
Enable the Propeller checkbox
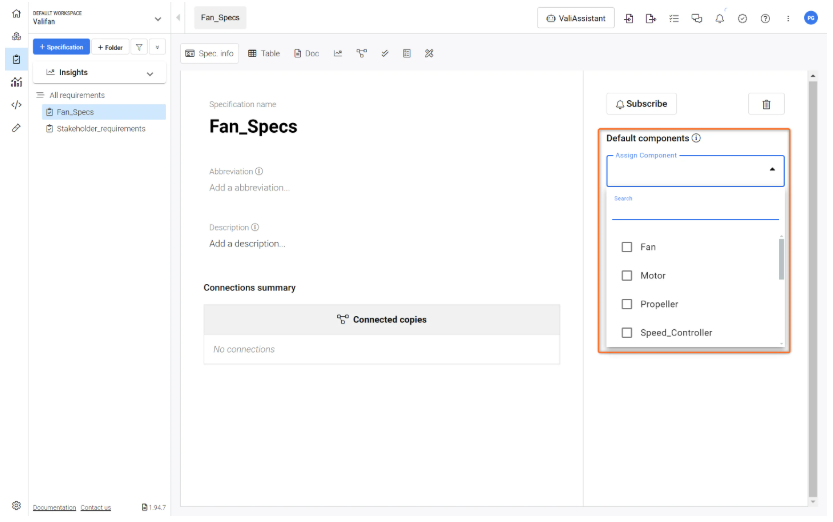point(627,304)
